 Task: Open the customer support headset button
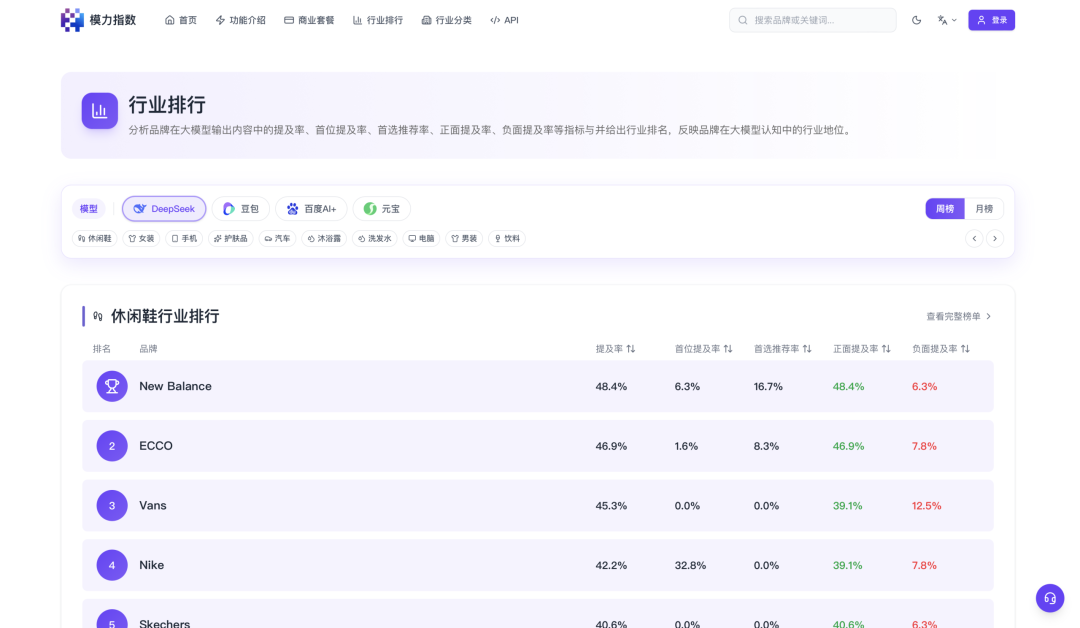coord(1050,598)
